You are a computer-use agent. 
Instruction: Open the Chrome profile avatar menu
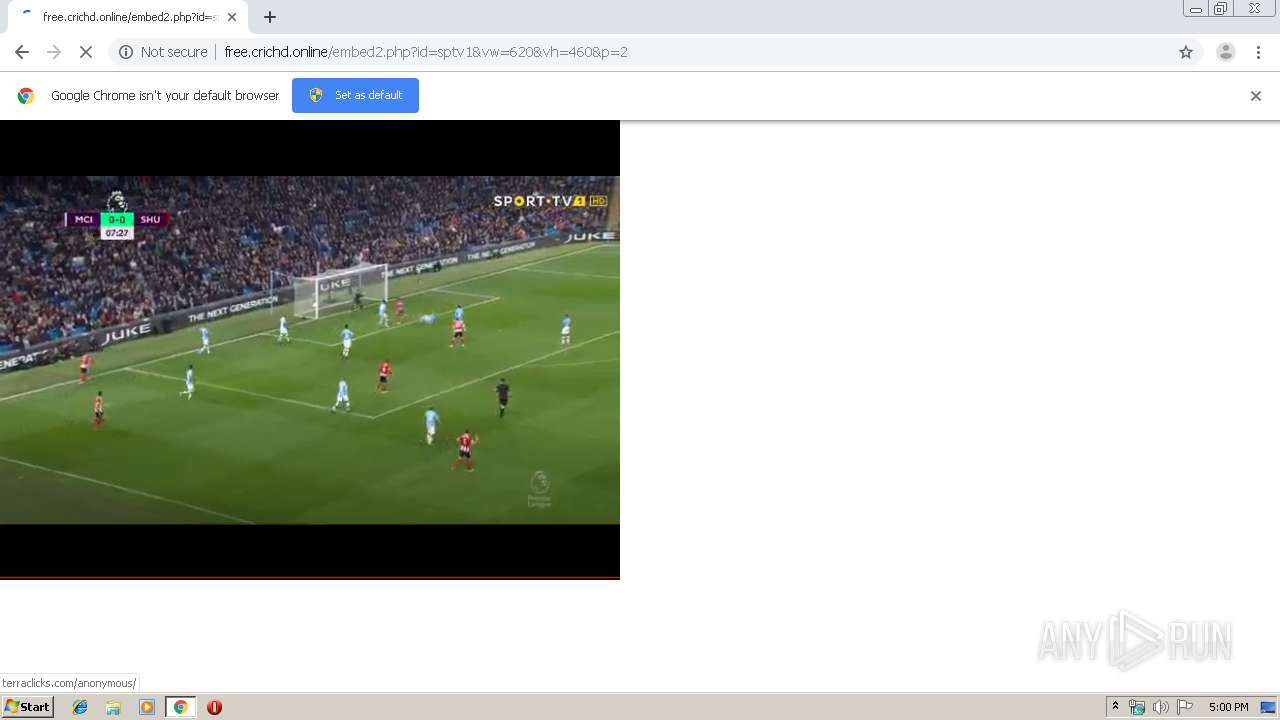click(x=1225, y=52)
